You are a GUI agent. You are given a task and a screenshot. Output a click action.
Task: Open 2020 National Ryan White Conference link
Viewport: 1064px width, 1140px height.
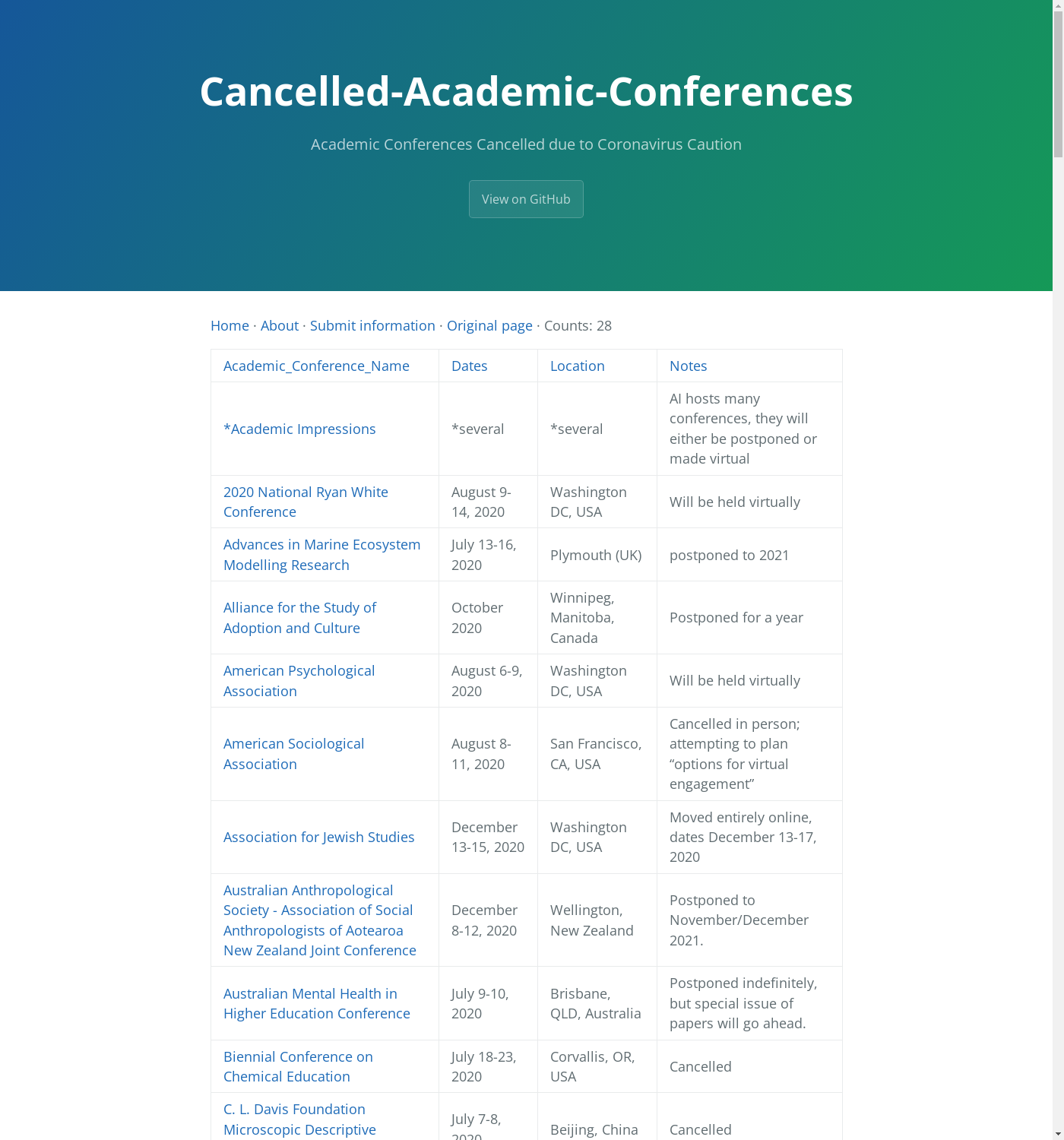tap(306, 502)
